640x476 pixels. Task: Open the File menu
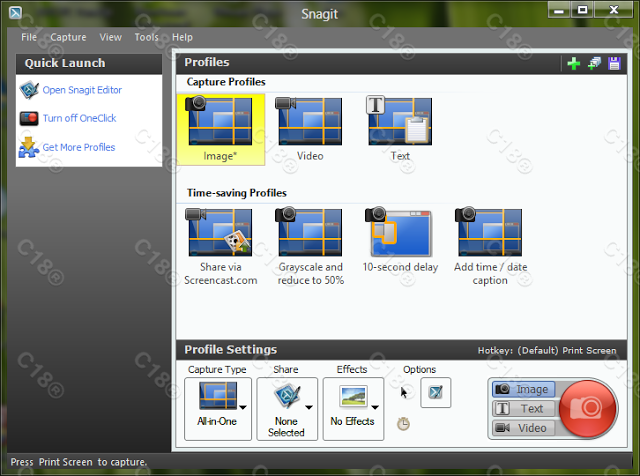[29, 37]
